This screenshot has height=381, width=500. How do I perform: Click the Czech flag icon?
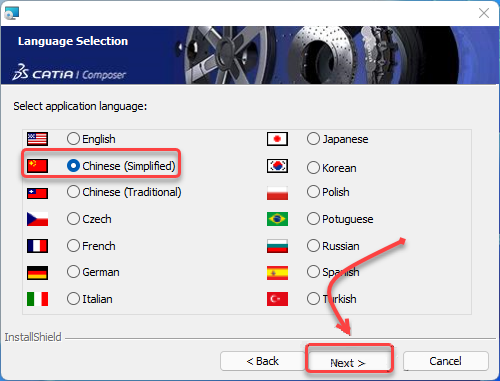click(37, 219)
